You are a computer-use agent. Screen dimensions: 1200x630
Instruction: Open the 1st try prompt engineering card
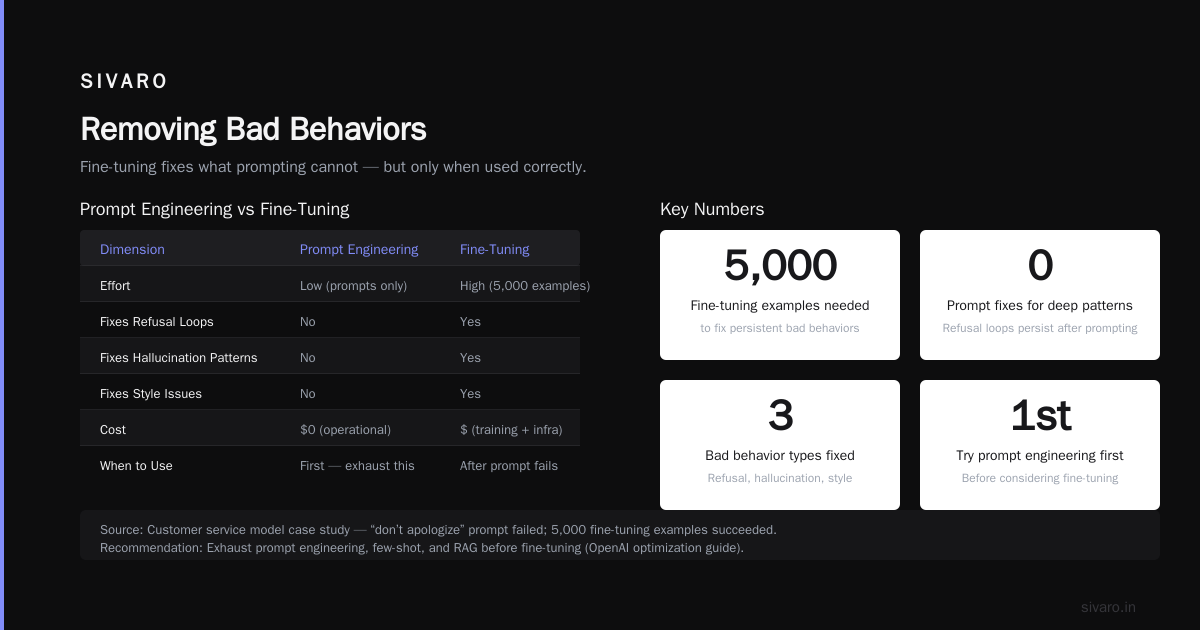(x=1040, y=445)
